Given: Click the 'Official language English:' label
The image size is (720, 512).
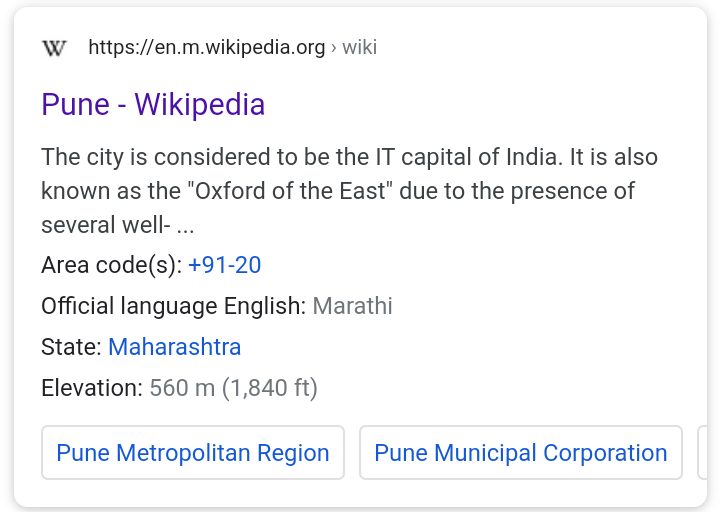Looking at the screenshot, I should pos(173,306).
